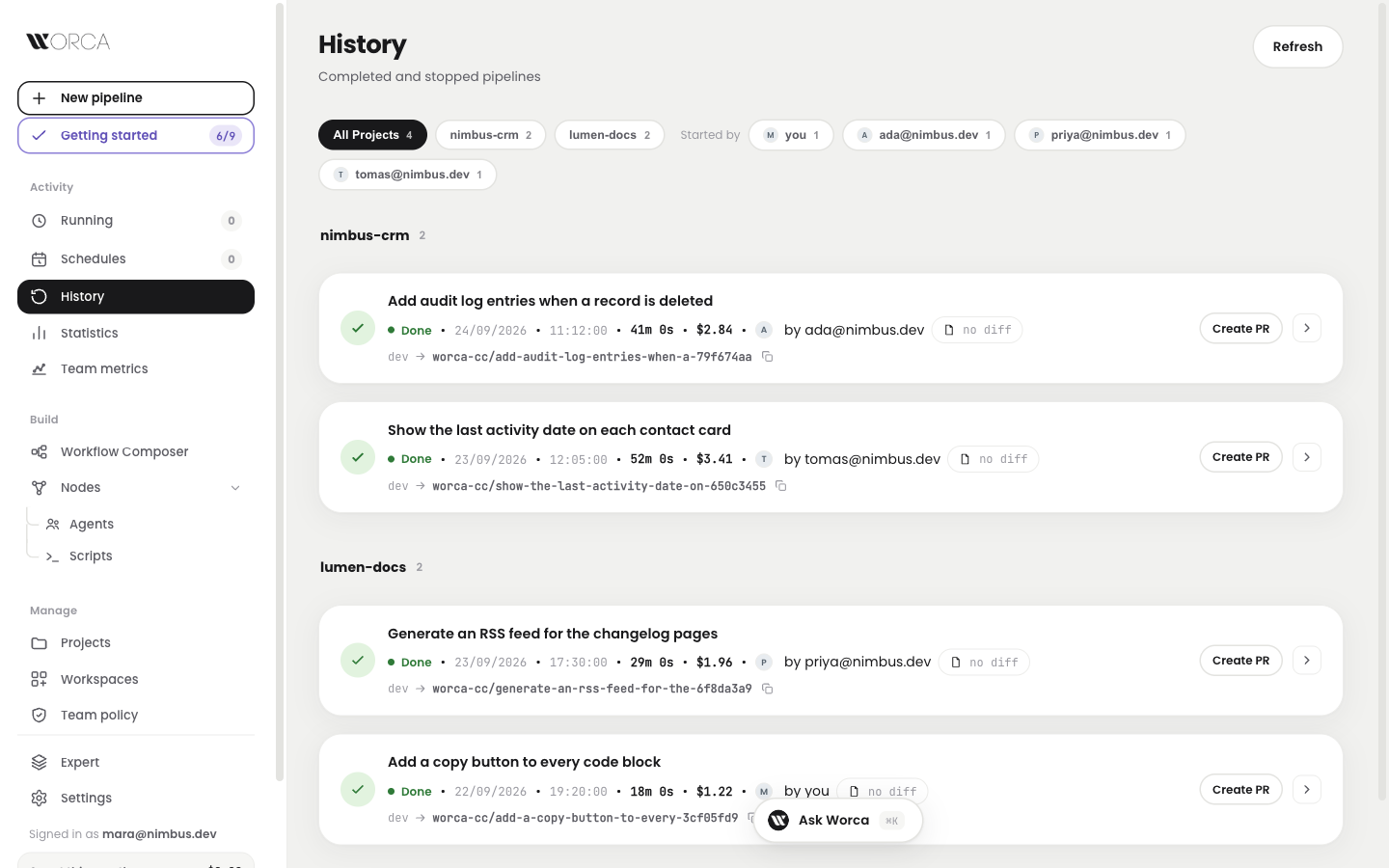
Task: Open the Ask Worca assistant
Action: [x=838, y=821]
